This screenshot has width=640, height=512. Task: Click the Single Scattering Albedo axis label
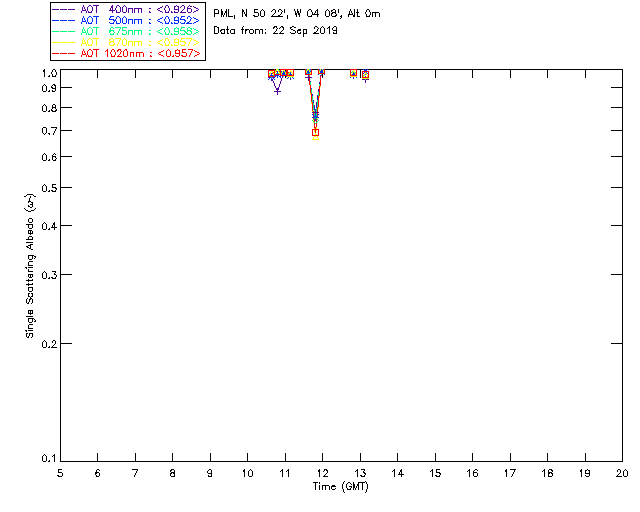pyautogui.click(x=30, y=265)
